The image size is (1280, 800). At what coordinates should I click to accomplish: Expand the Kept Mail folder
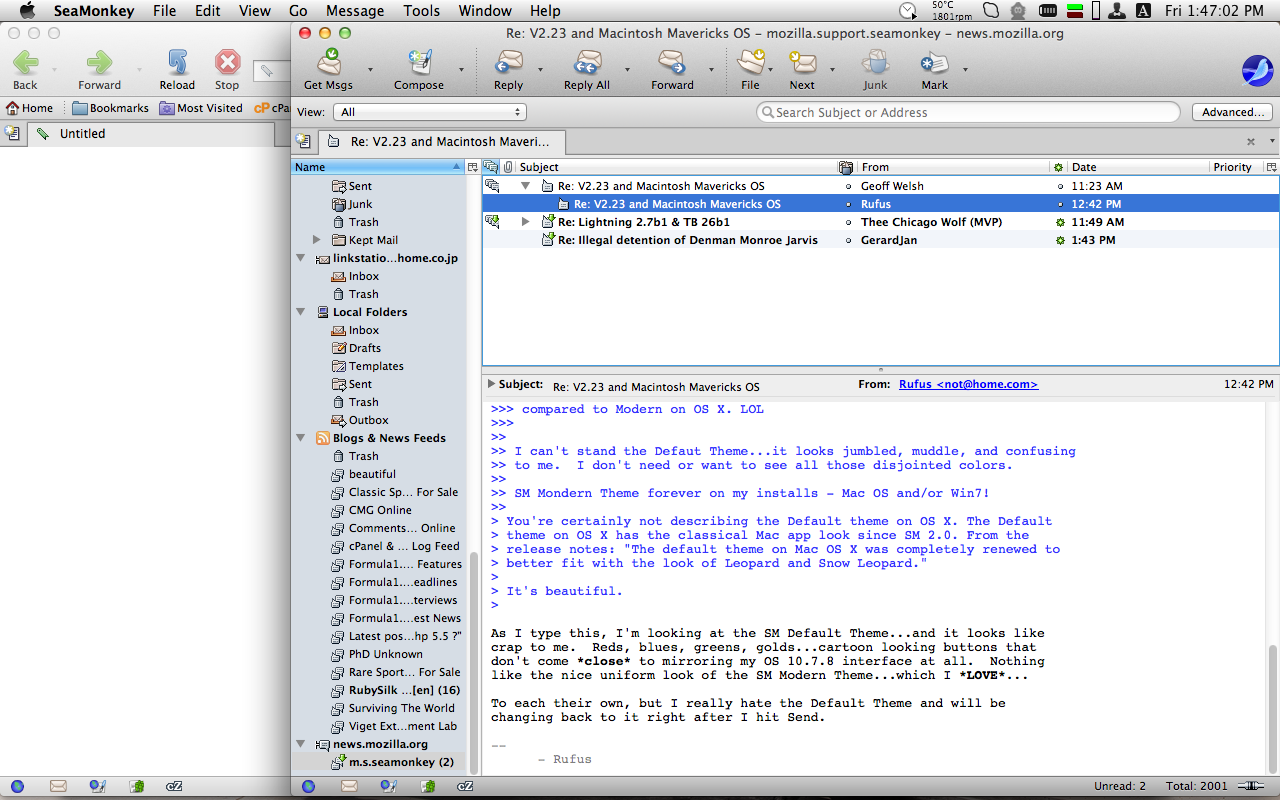[x=317, y=240]
